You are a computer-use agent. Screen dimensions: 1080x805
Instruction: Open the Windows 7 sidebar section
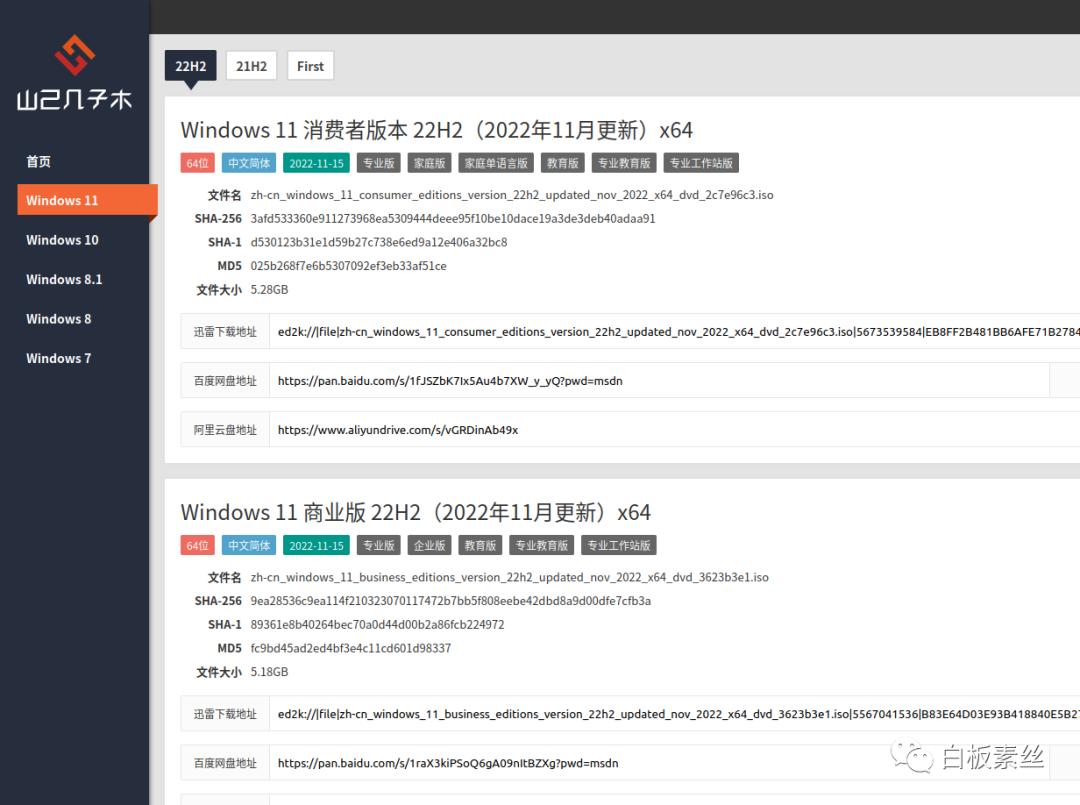(x=59, y=358)
